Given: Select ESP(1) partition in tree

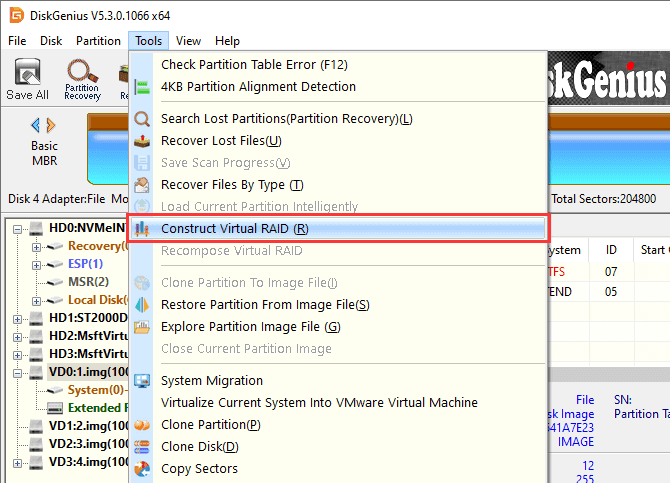Looking at the screenshot, I should tap(85, 264).
